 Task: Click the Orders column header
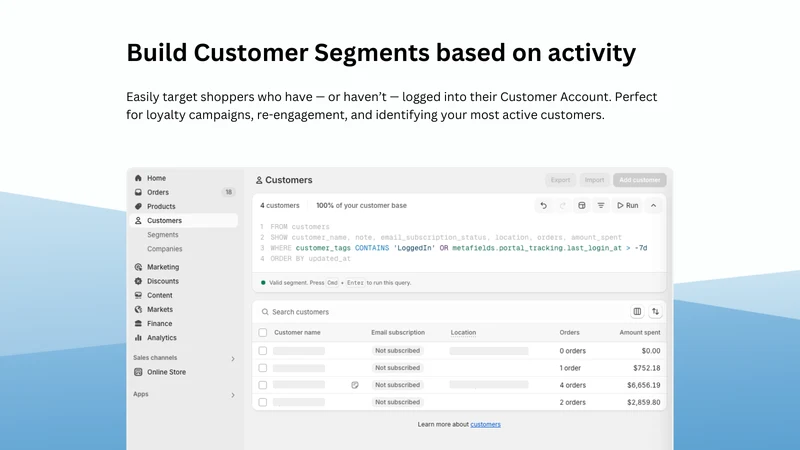tap(569, 333)
